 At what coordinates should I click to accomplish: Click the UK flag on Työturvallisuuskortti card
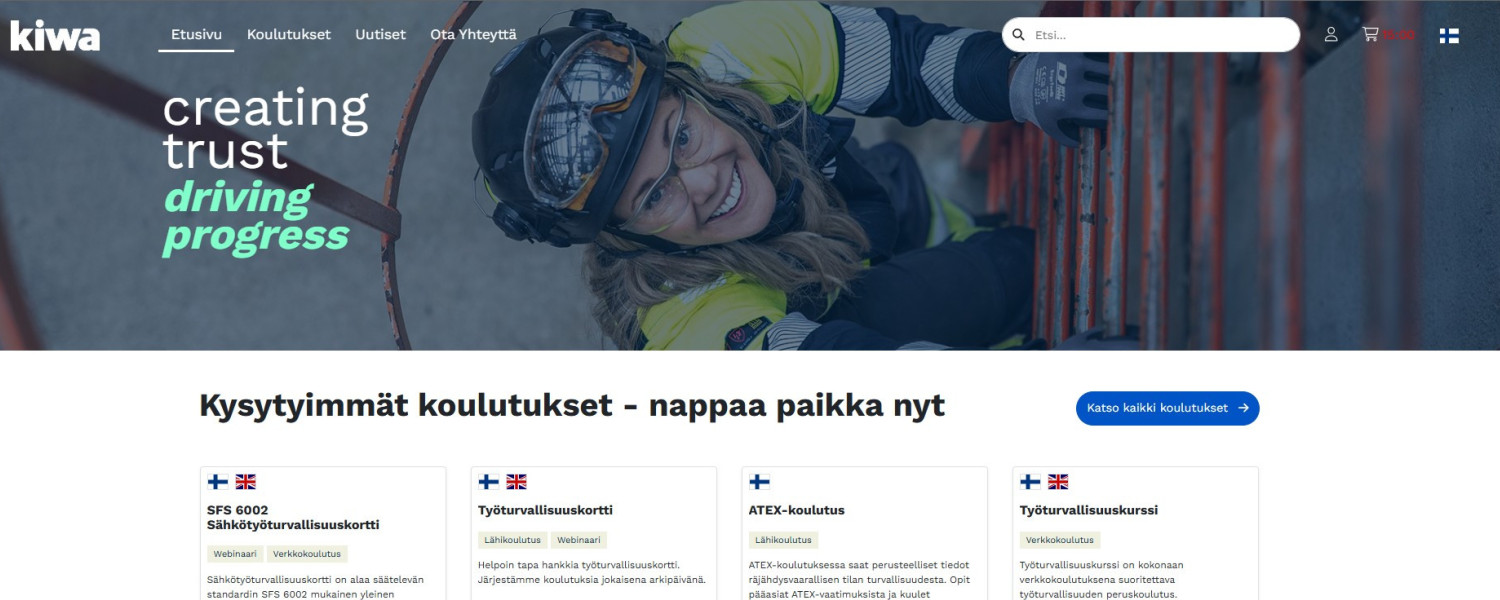(x=517, y=482)
